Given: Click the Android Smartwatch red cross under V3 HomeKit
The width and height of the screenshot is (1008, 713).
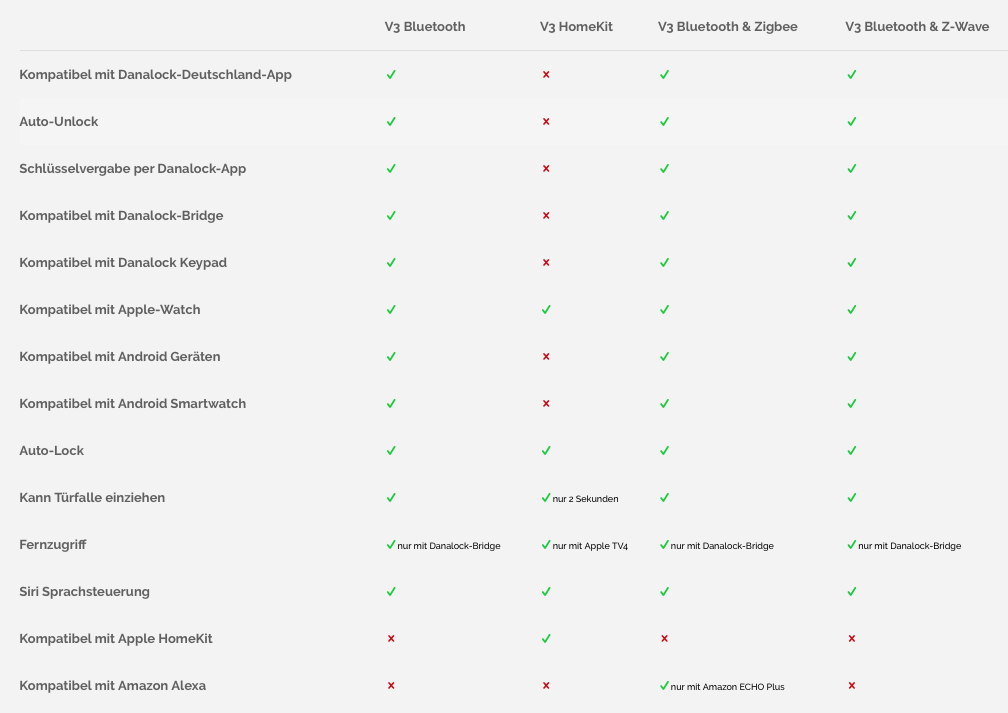Looking at the screenshot, I should 546,404.
